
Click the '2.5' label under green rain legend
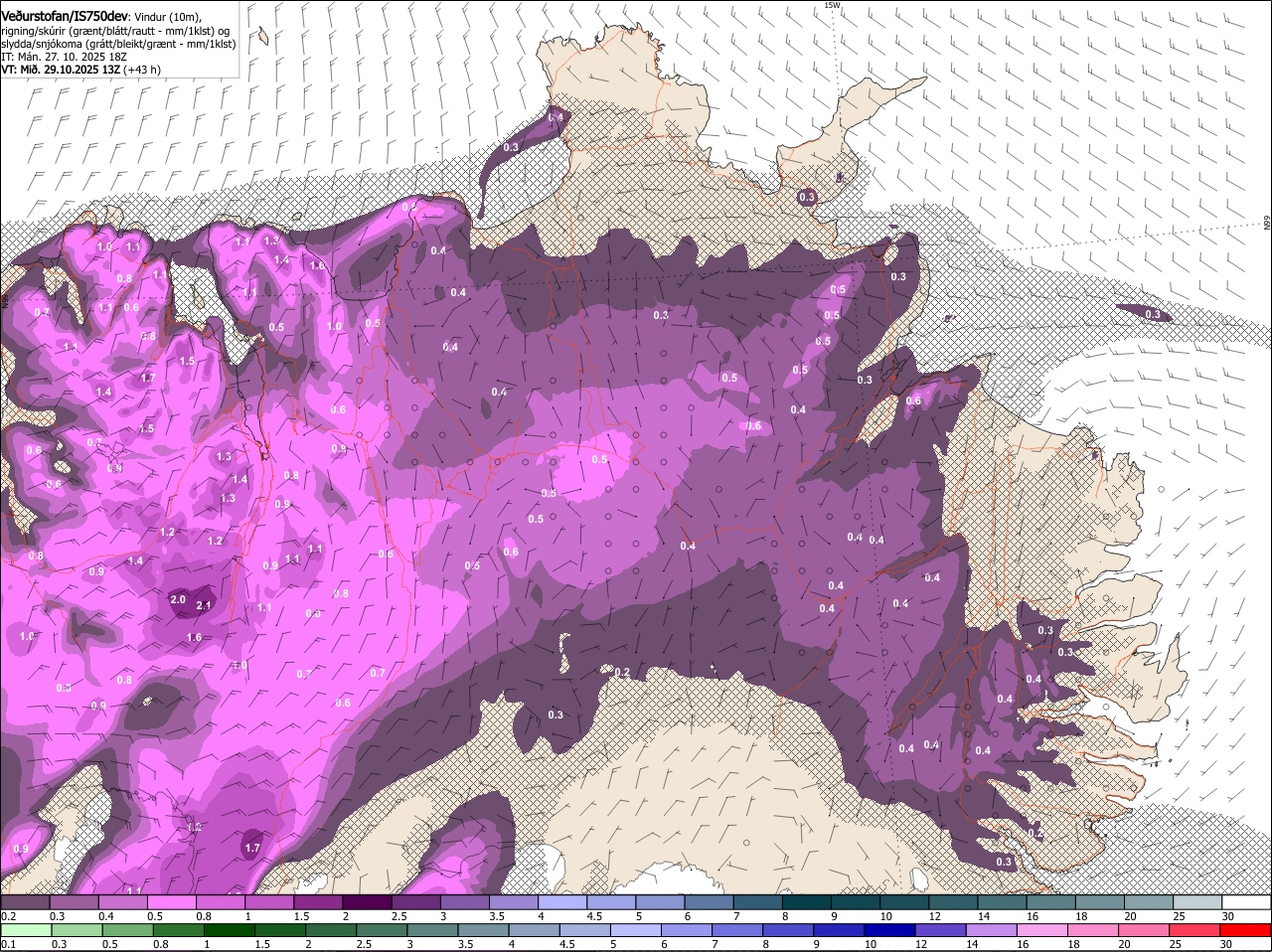[362, 944]
